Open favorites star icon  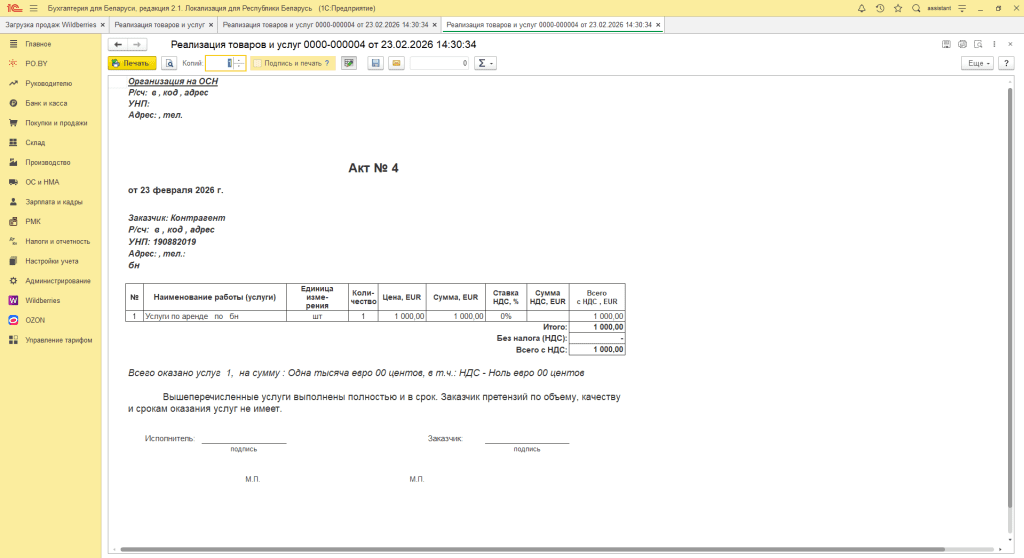tap(898, 8)
